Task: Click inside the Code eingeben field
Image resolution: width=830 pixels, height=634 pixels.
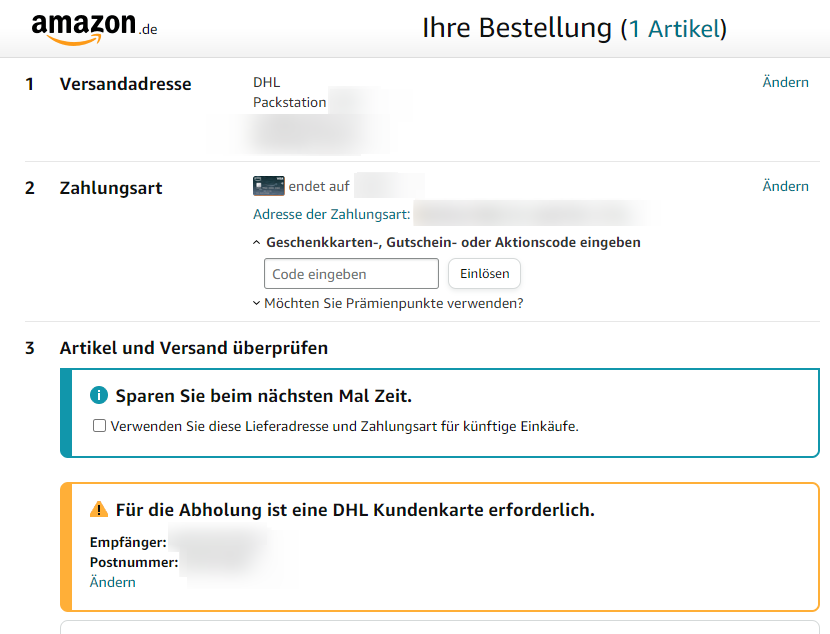Action: click(x=351, y=274)
